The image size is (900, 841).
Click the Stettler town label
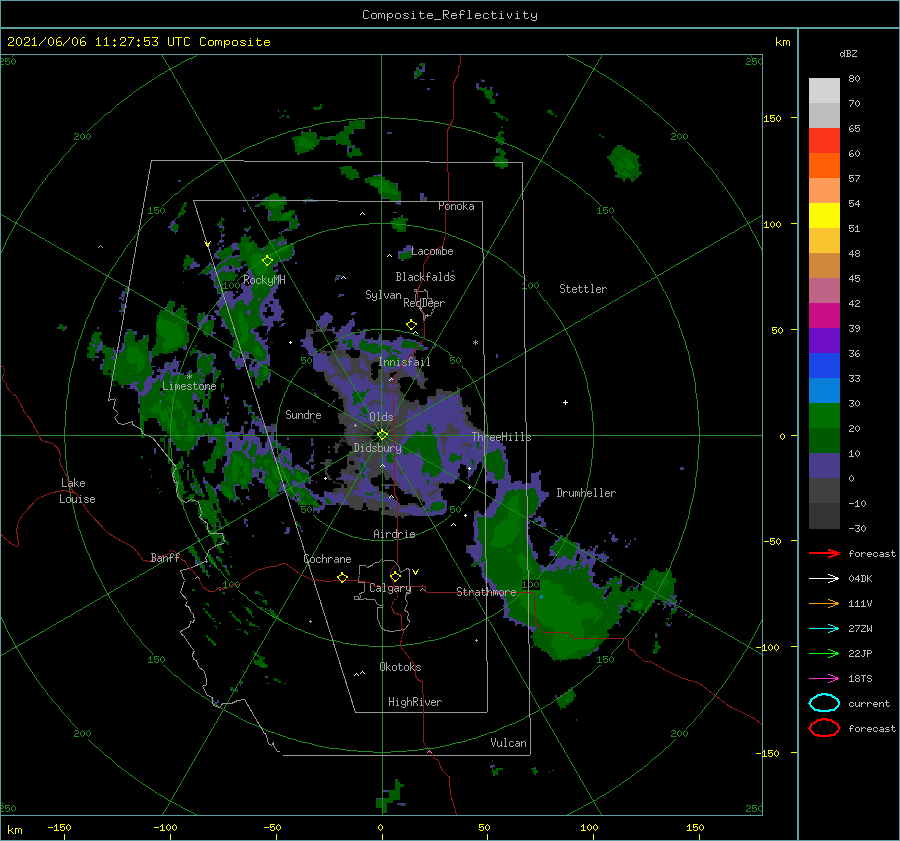coord(583,289)
